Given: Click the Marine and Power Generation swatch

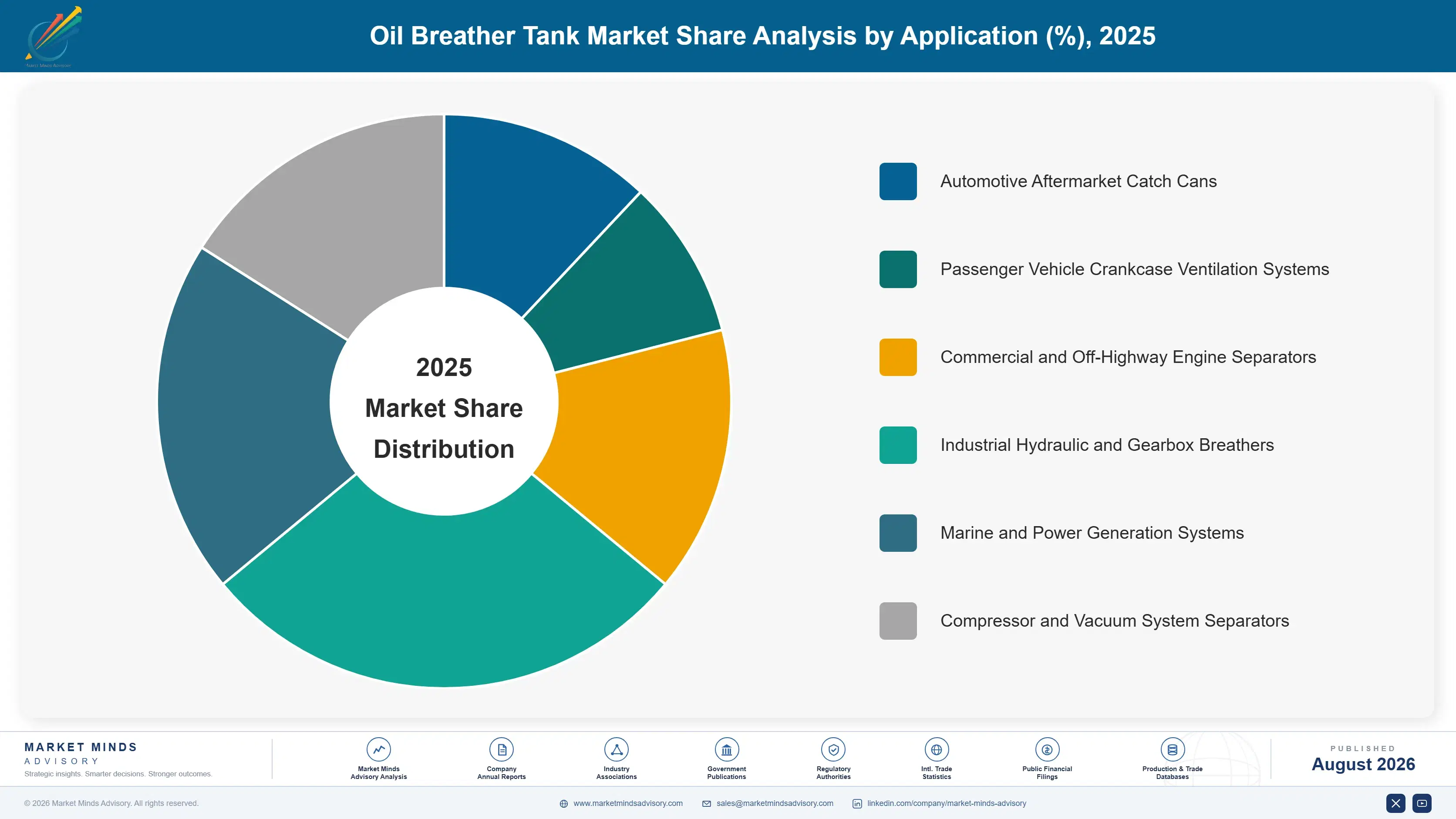Looking at the screenshot, I should 897,533.
